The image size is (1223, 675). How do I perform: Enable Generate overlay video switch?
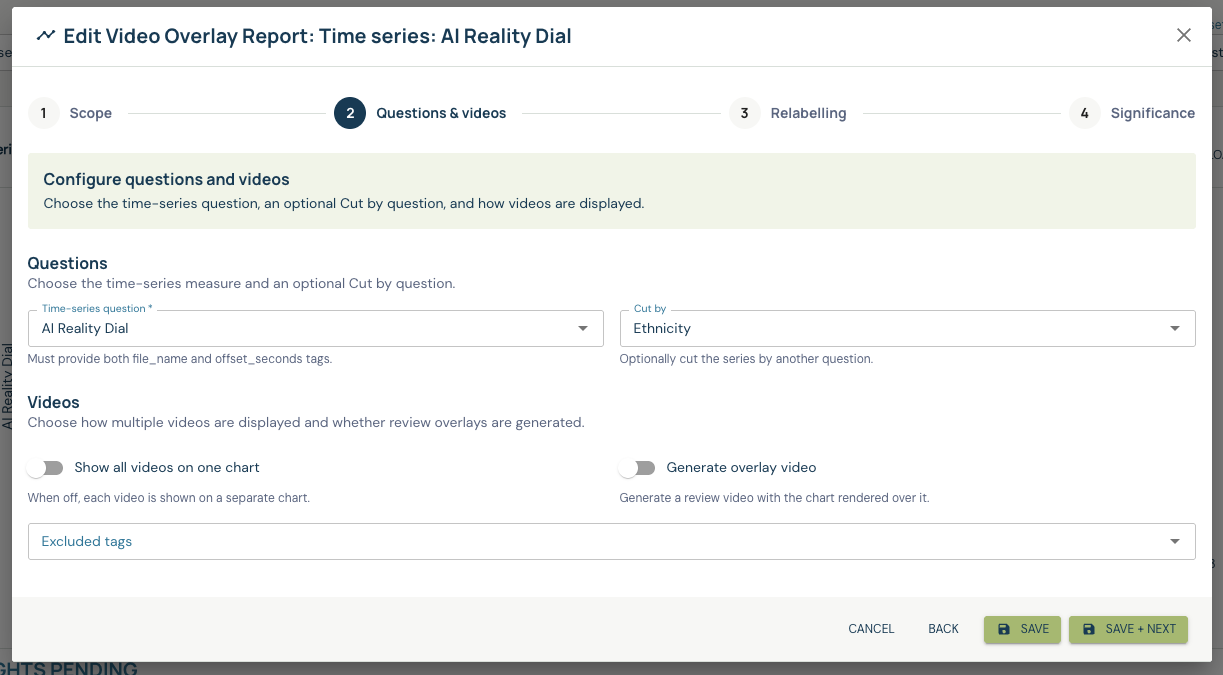pyautogui.click(x=637, y=468)
